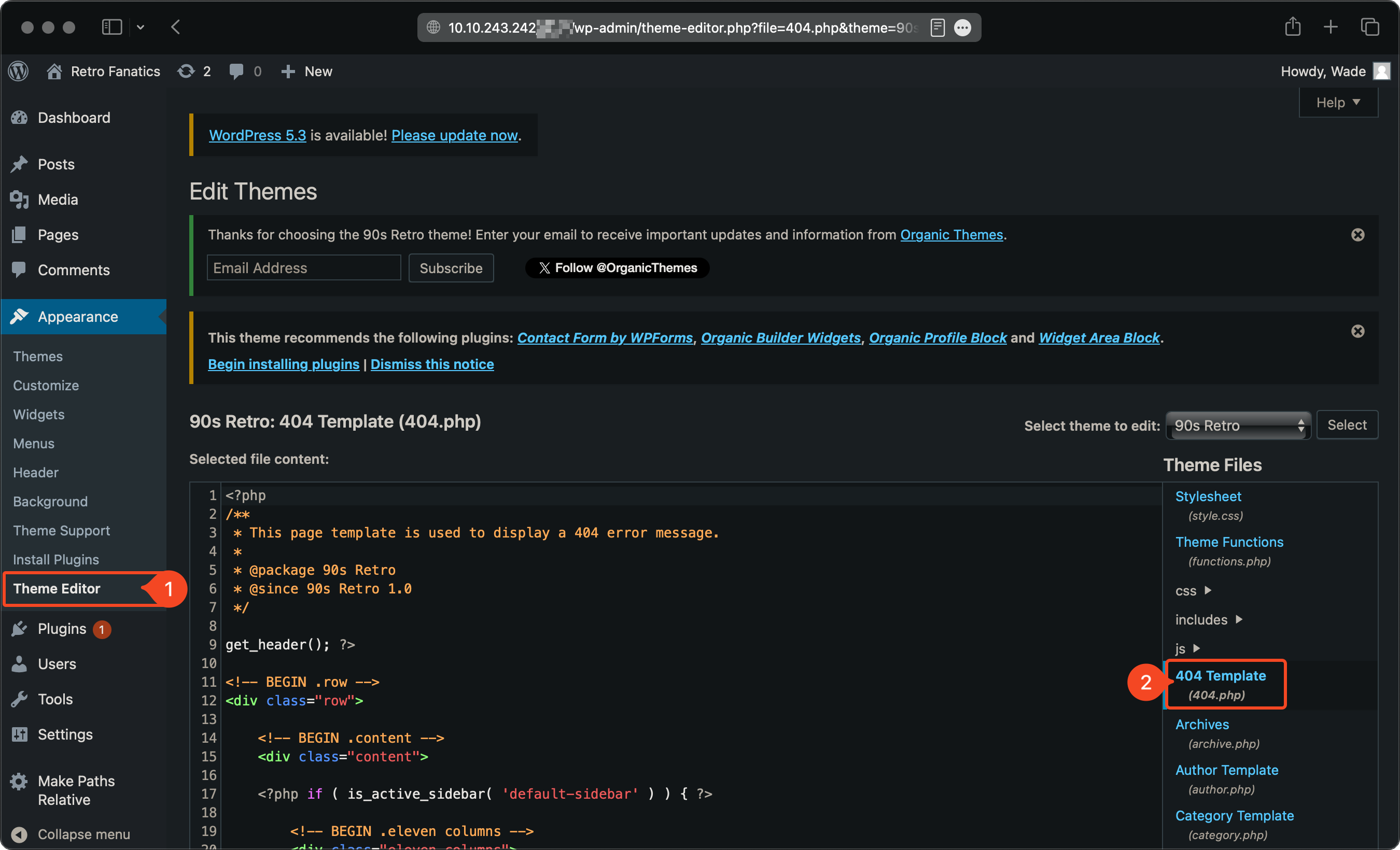
Task: Open the Organic Themes link
Action: (951, 234)
